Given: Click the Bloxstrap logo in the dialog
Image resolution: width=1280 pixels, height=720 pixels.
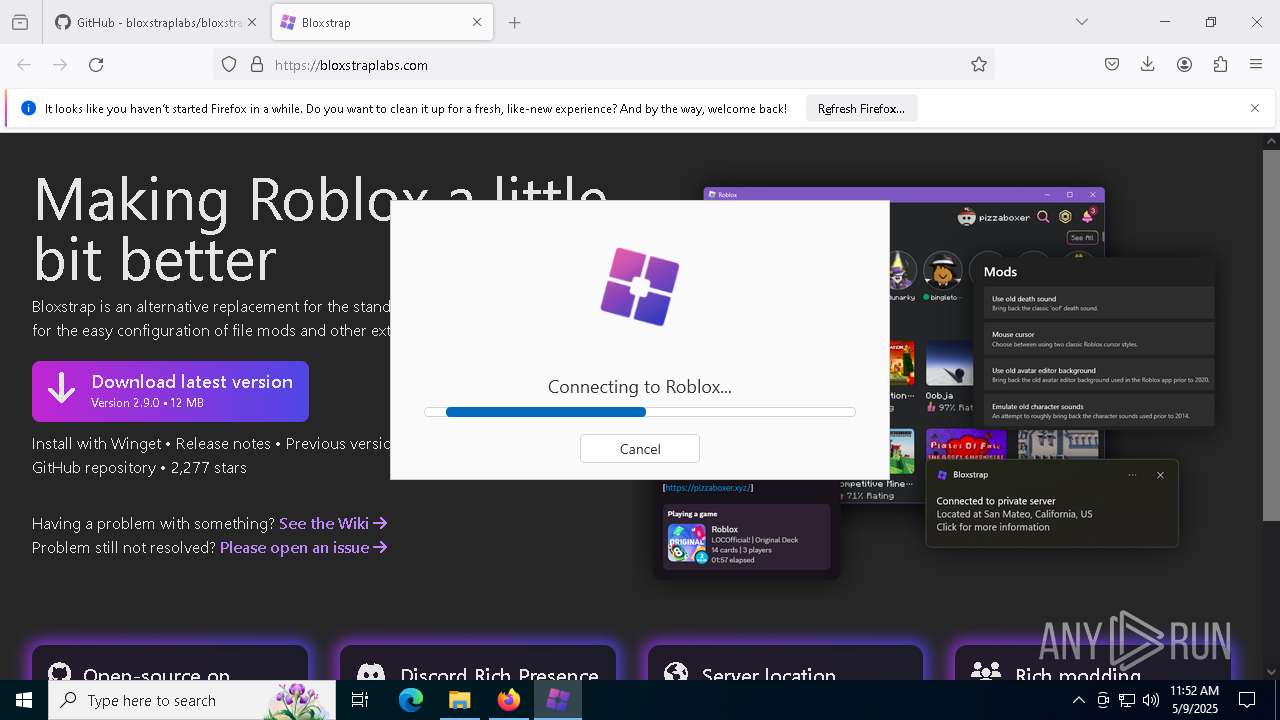Looking at the screenshot, I should 640,287.
